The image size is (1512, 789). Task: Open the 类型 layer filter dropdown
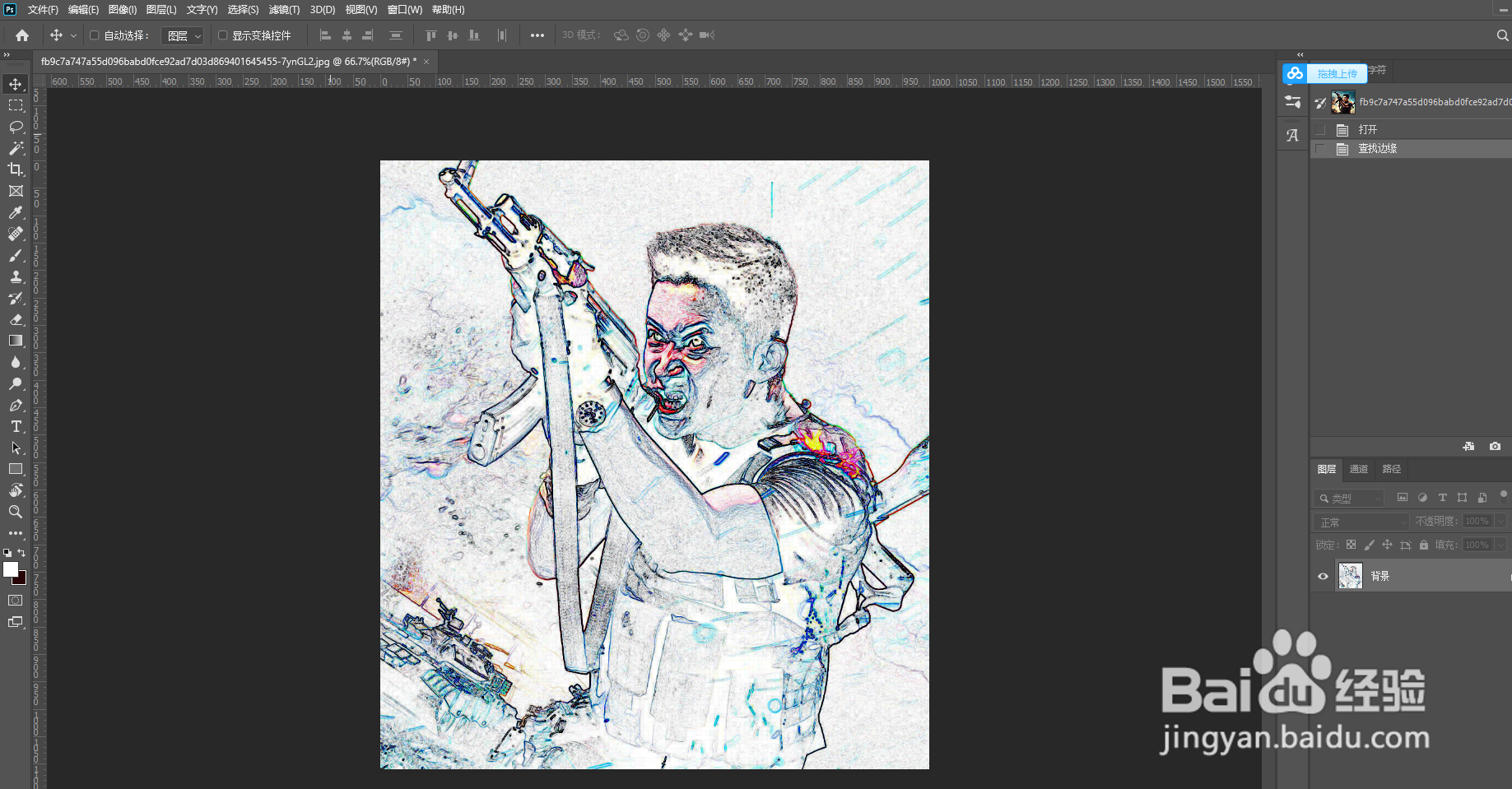pos(1350,498)
